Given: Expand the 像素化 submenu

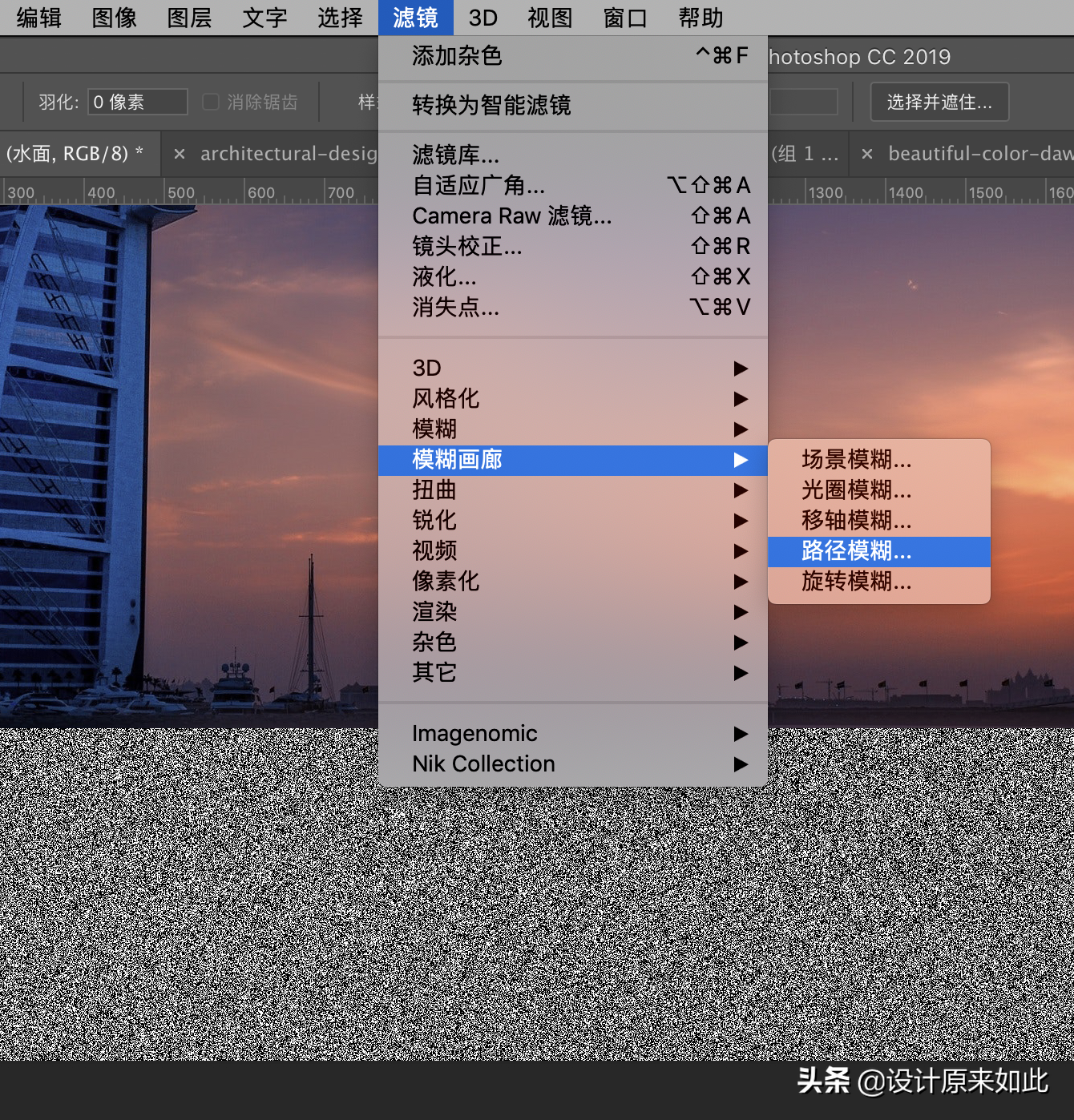Looking at the screenshot, I should point(573,581).
